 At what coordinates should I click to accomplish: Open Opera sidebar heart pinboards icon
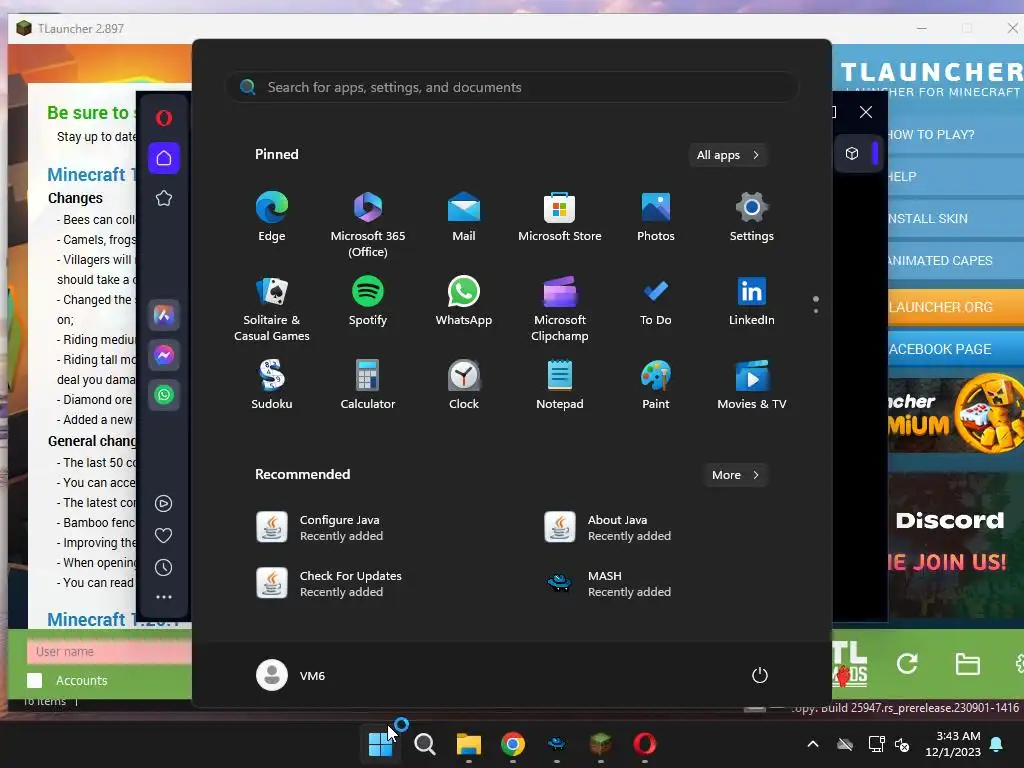tap(164, 536)
